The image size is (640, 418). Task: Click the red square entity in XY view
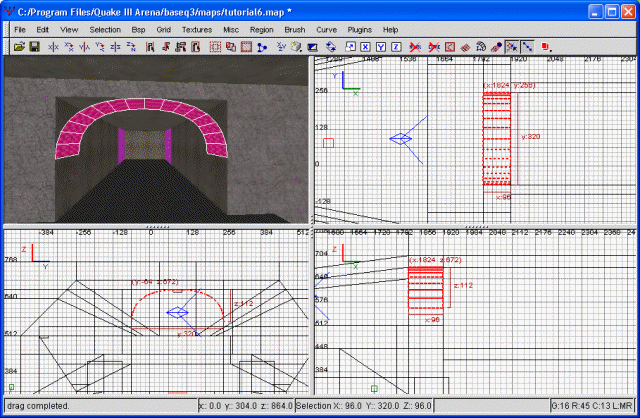(x=329, y=143)
